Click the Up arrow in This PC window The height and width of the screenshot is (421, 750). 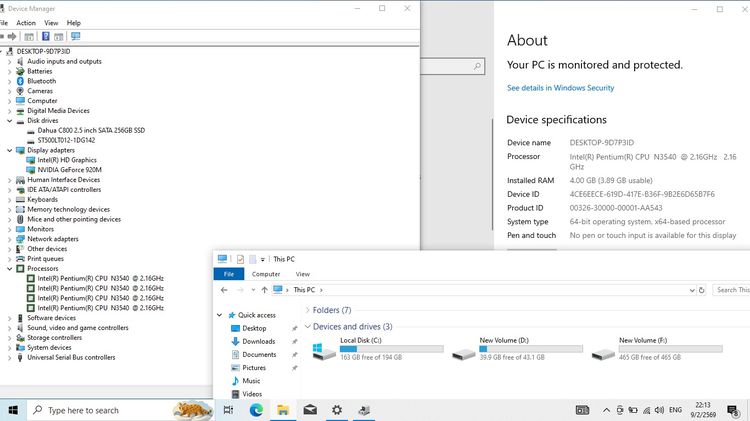[x=264, y=290]
